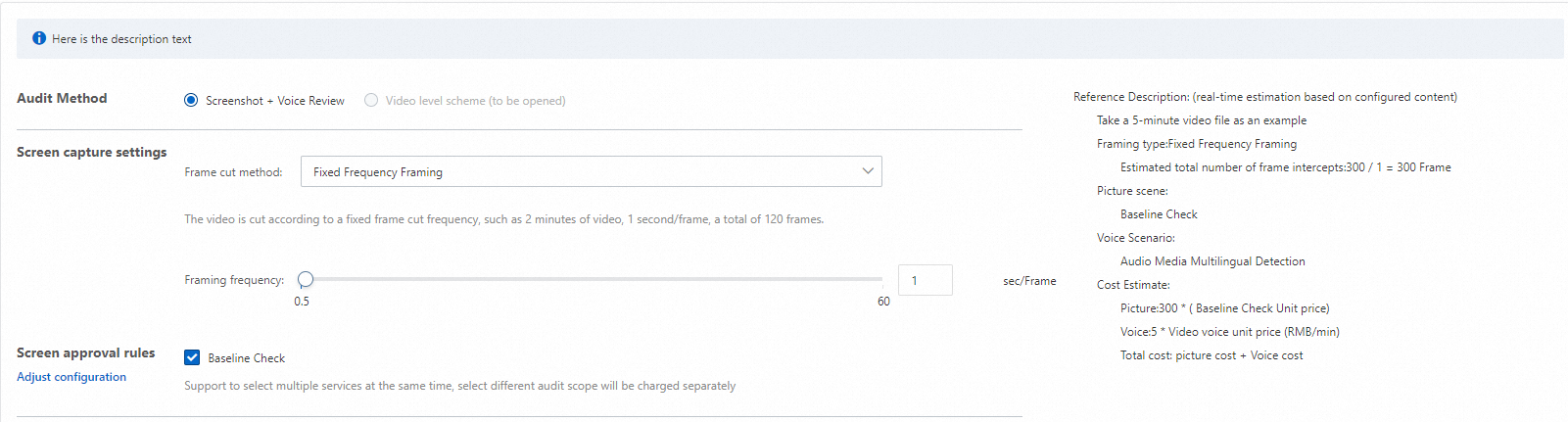Click the 60 maximum mark under the slider
Screen dimensions: 1568x422
tap(883, 302)
